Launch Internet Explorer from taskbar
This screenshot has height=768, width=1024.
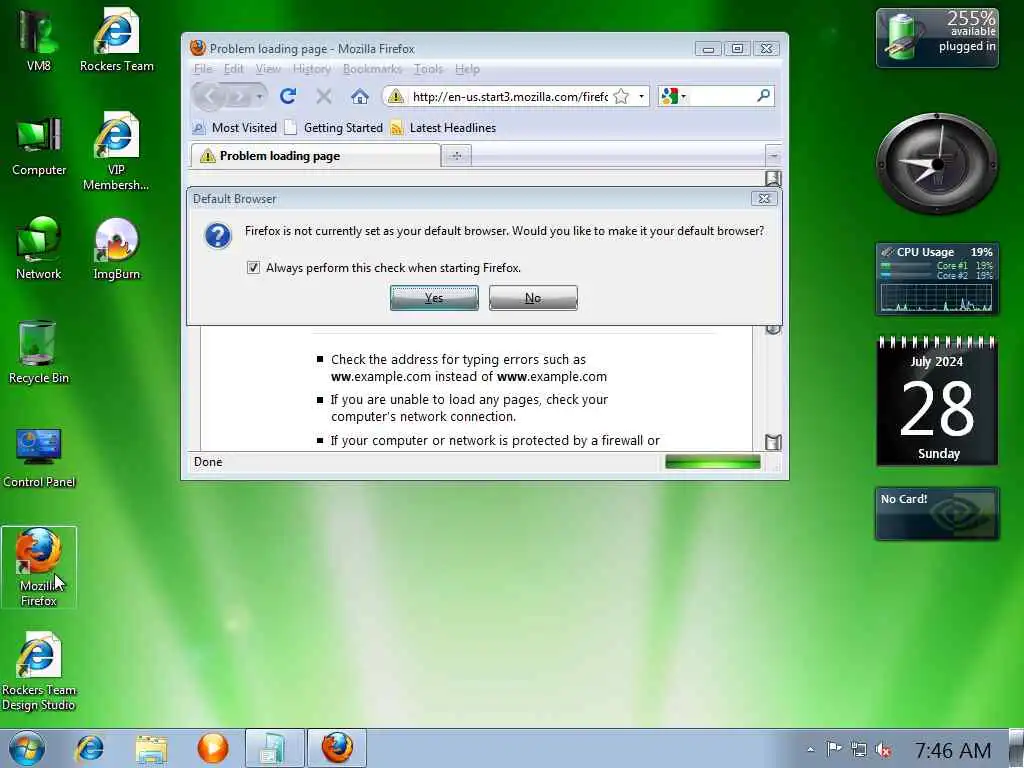pos(89,748)
